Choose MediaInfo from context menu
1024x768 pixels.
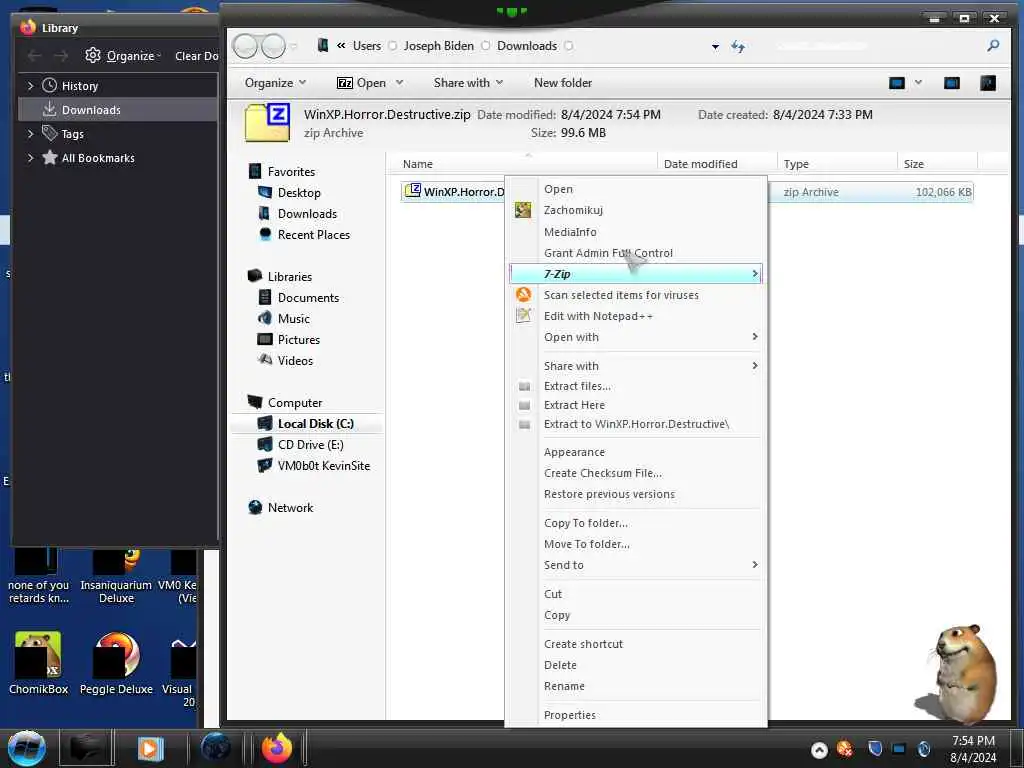tap(570, 232)
